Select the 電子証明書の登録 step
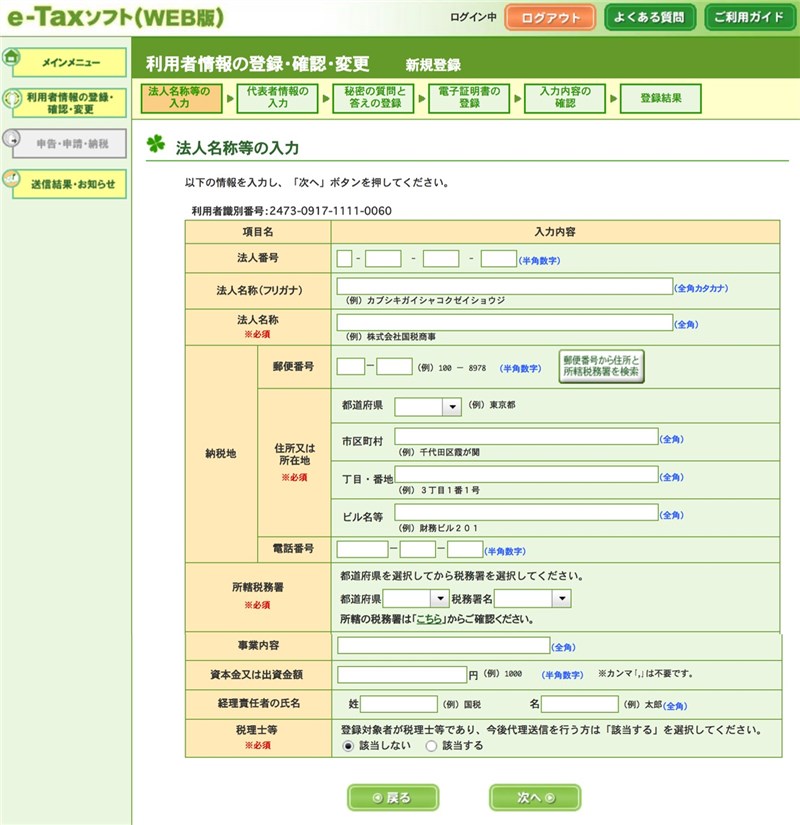800x825 pixels. 469,98
